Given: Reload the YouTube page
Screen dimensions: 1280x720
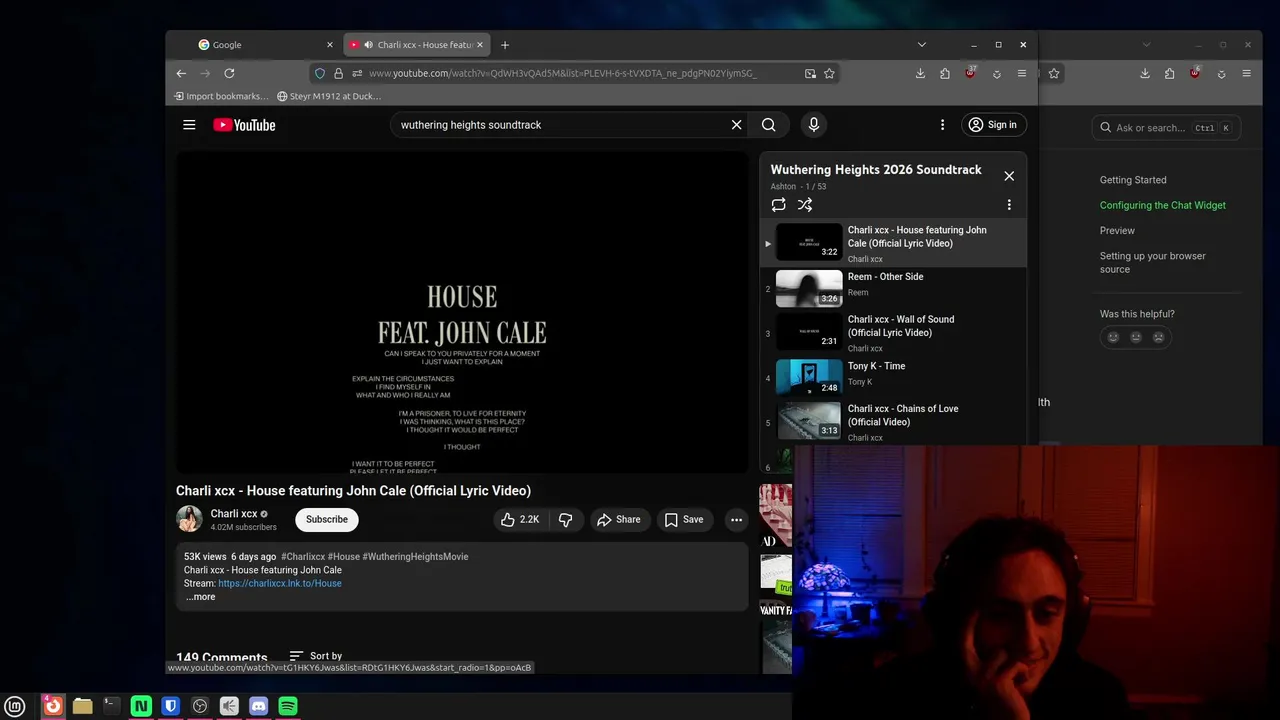Looking at the screenshot, I should [x=229, y=73].
